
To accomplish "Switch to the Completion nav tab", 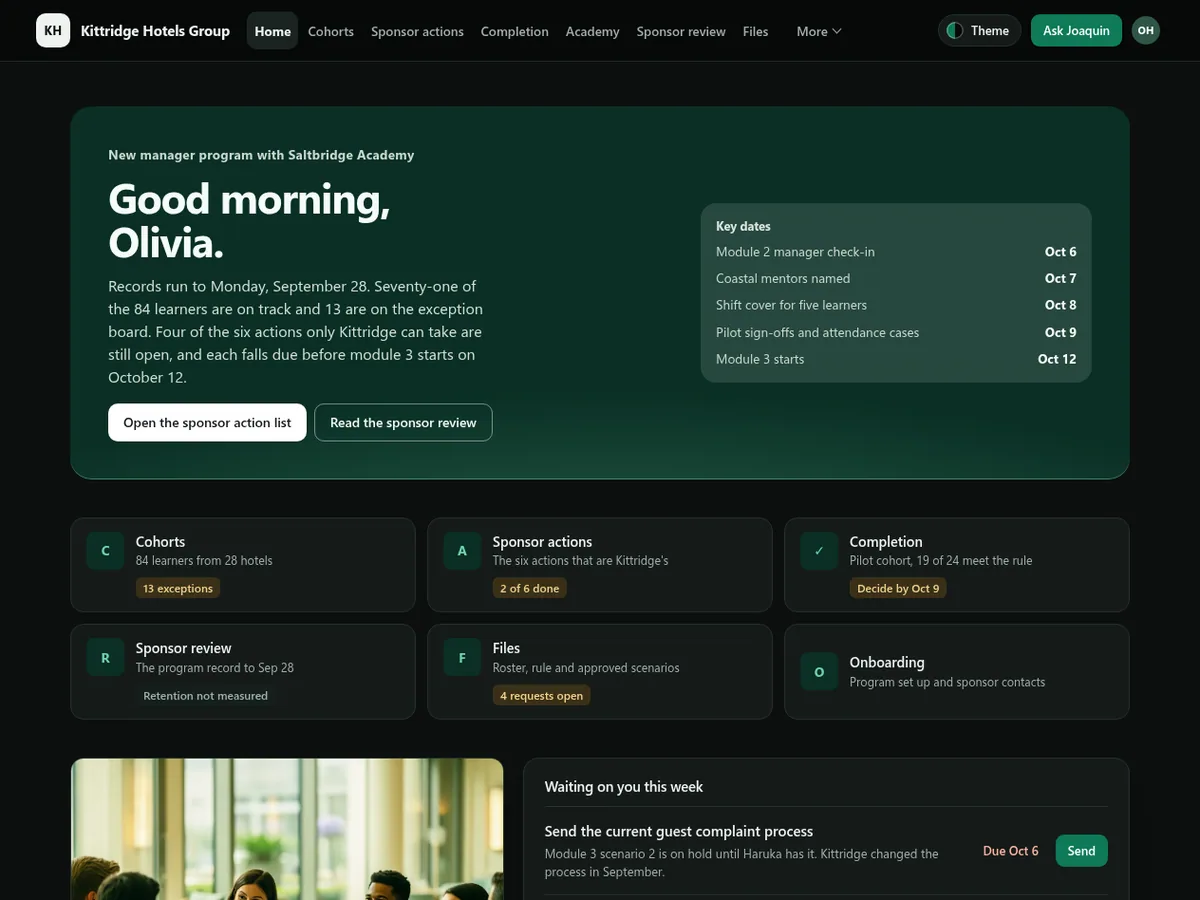I will [514, 31].
